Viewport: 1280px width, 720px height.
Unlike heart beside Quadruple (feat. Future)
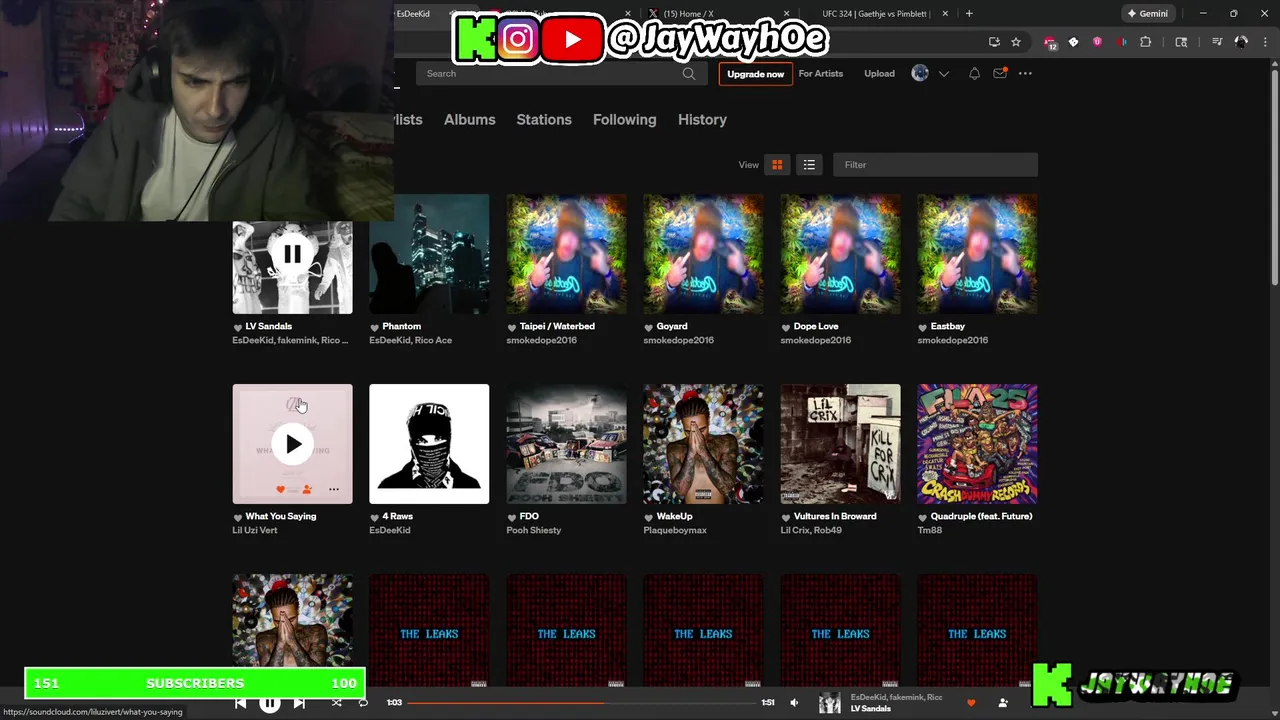(x=923, y=517)
